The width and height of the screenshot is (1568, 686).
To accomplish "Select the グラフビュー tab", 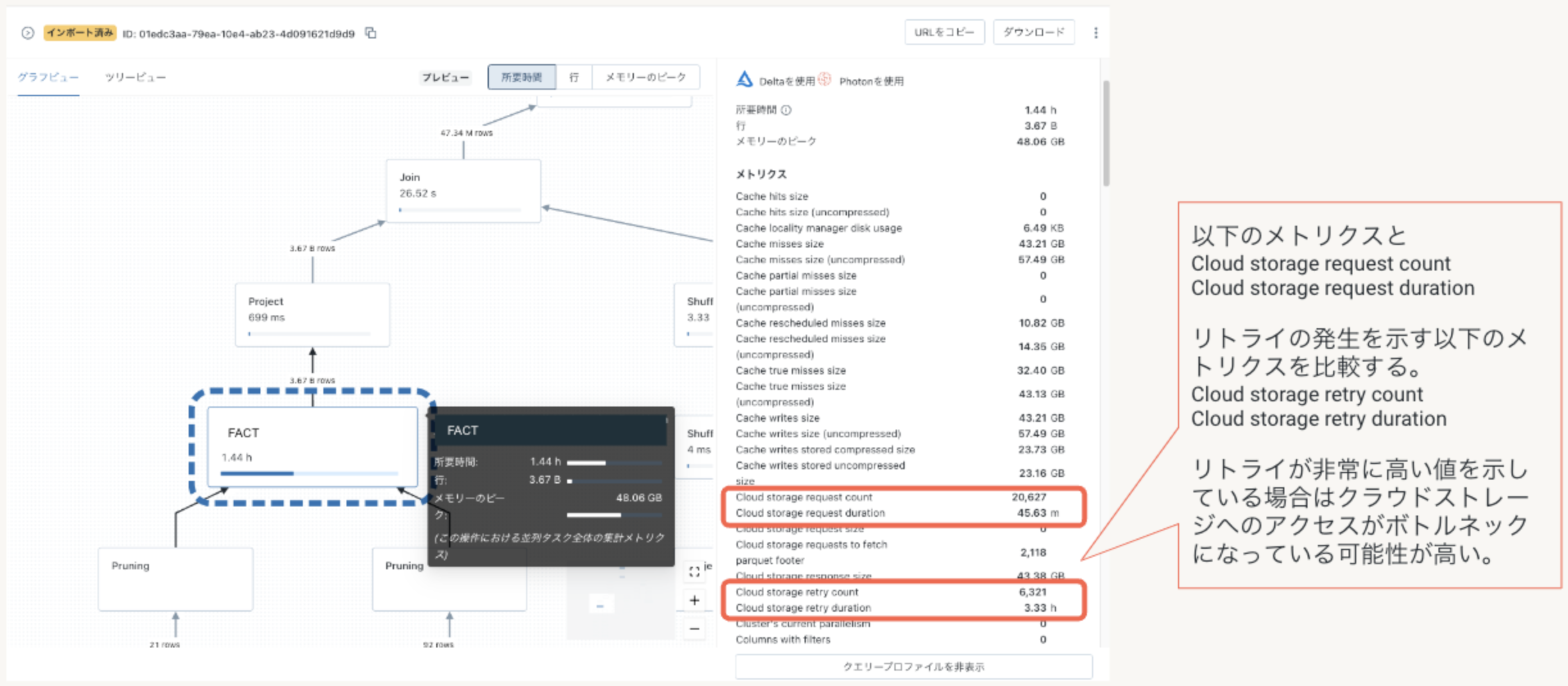I will [x=47, y=77].
